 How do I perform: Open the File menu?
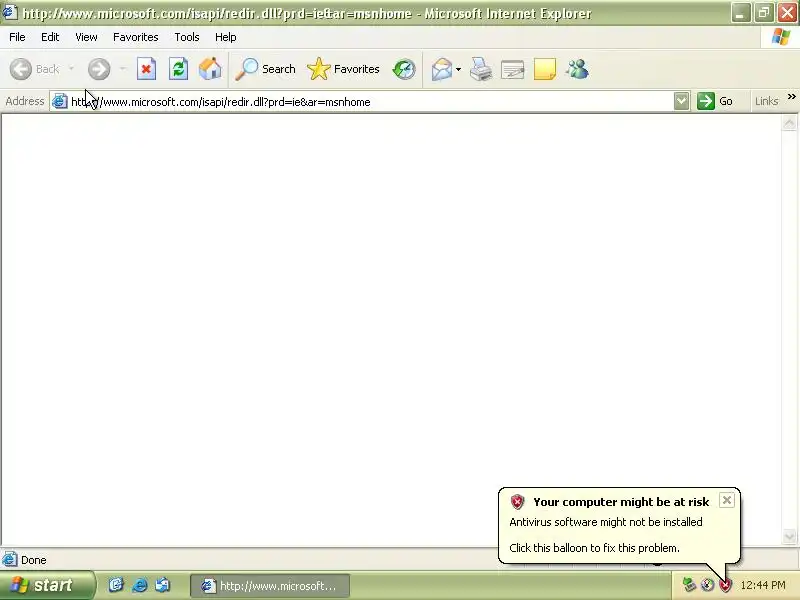(x=17, y=37)
